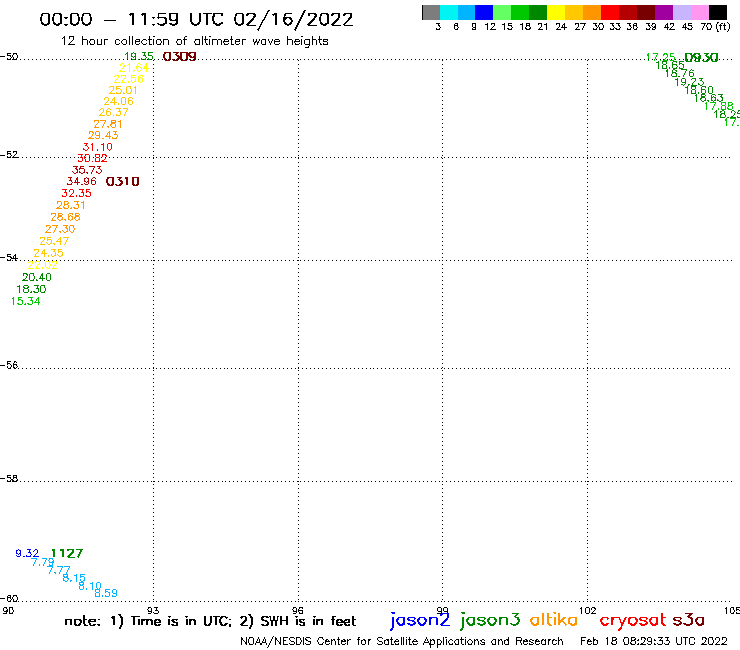This screenshot has height=650, width=740.
Task: Select the value 24.06 on the track
Action: pos(118,101)
